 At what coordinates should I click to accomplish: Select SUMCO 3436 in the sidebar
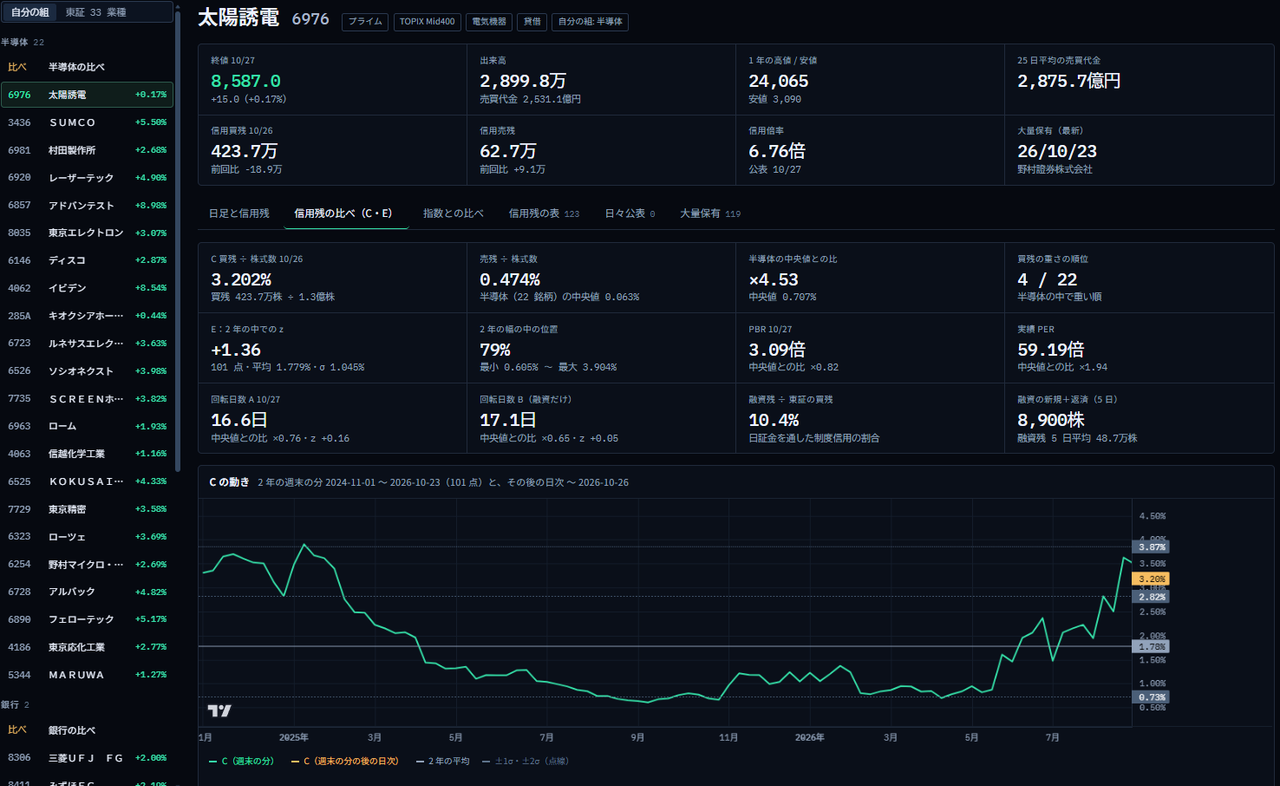(x=87, y=122)
